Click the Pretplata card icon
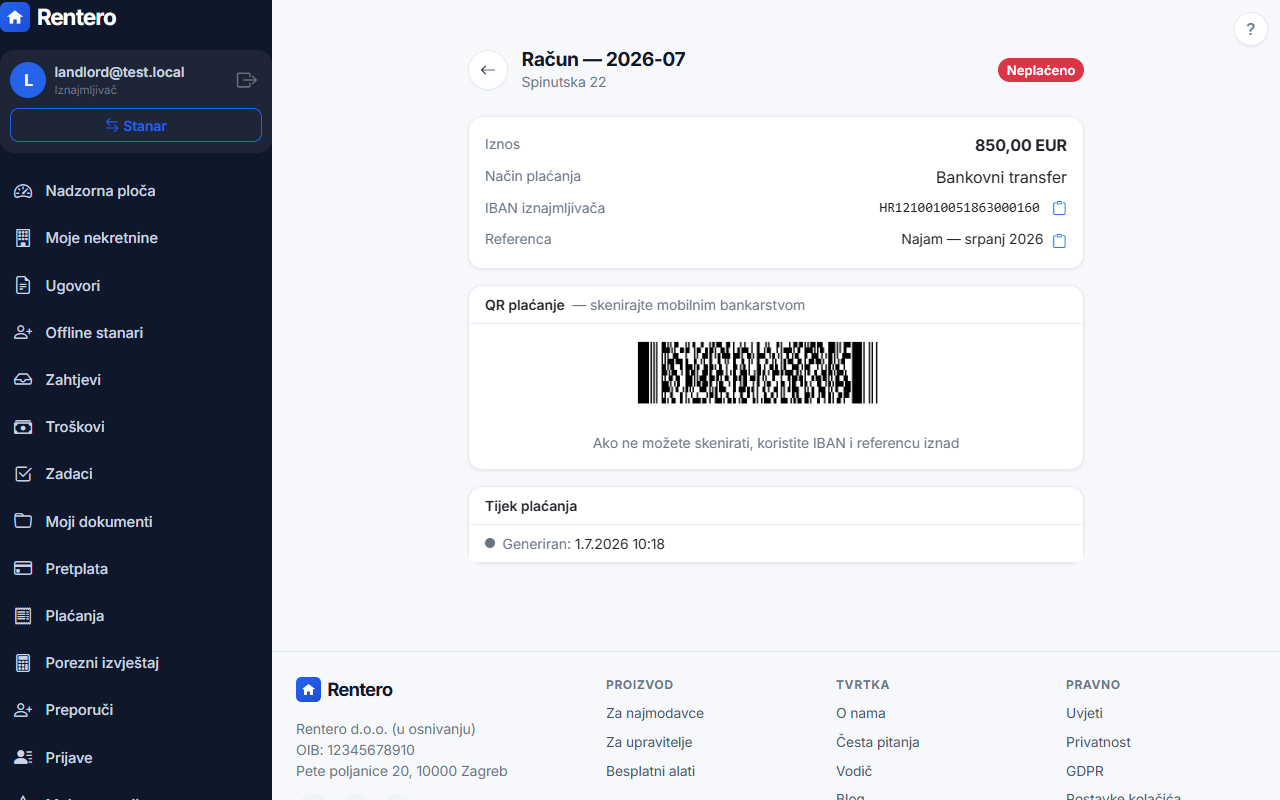Viewport: 1280px width, 800px height. [23, 568]
